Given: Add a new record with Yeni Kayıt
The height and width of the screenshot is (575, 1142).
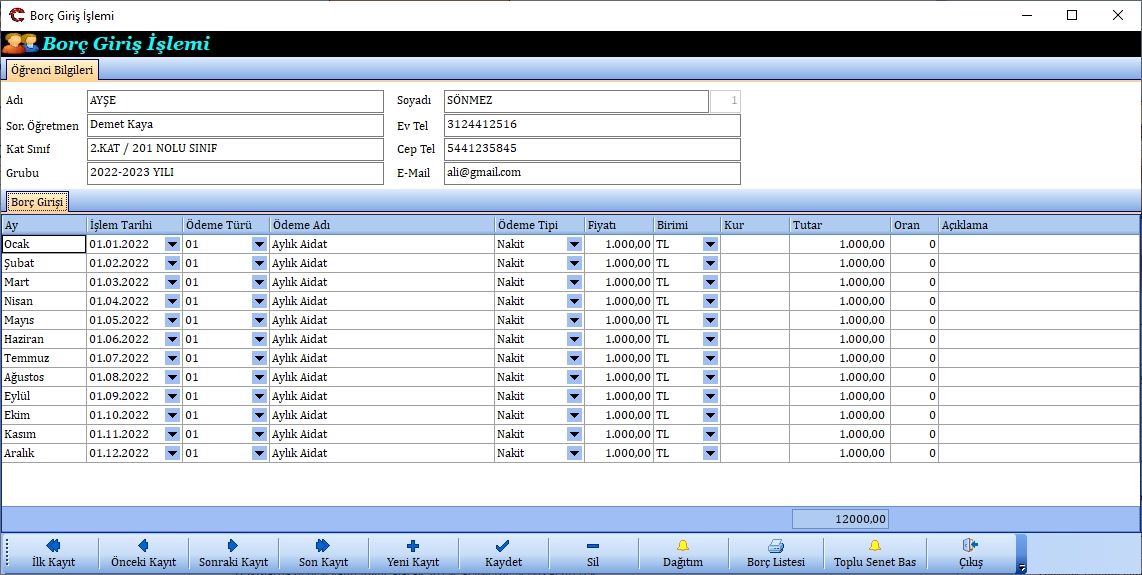Looking at the screenshot, I should point(413,552).
